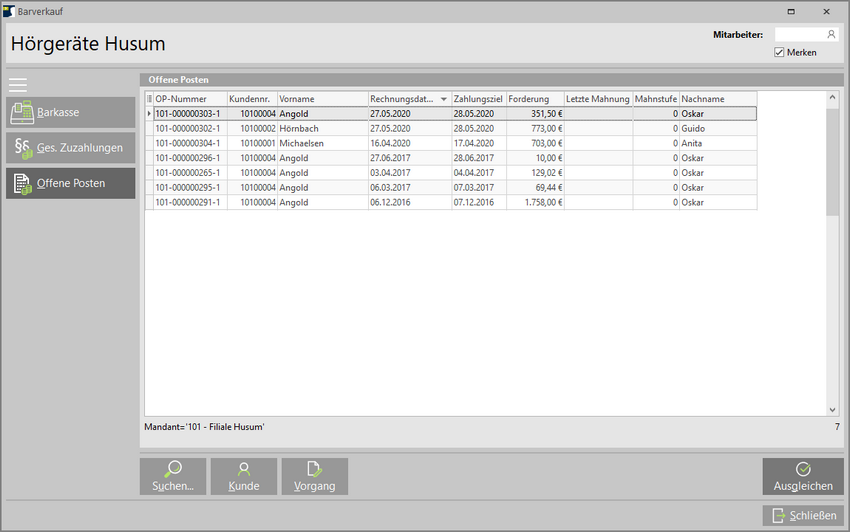Viewport: 850px width, 532px height.
Task: Click the Mitarbeiter input field
Action: pyautogui.click(x=798, y=34)
